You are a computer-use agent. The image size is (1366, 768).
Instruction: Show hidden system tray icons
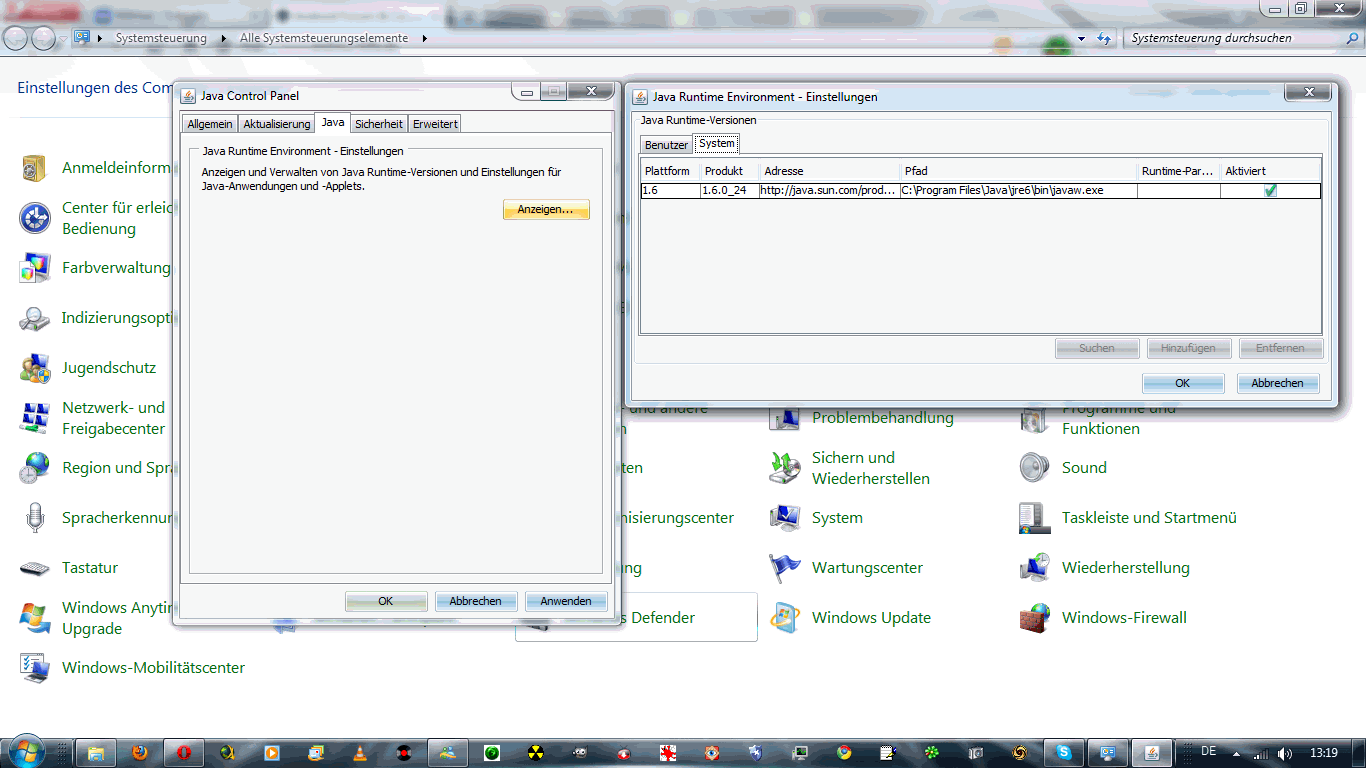(x=1236, y=753)
